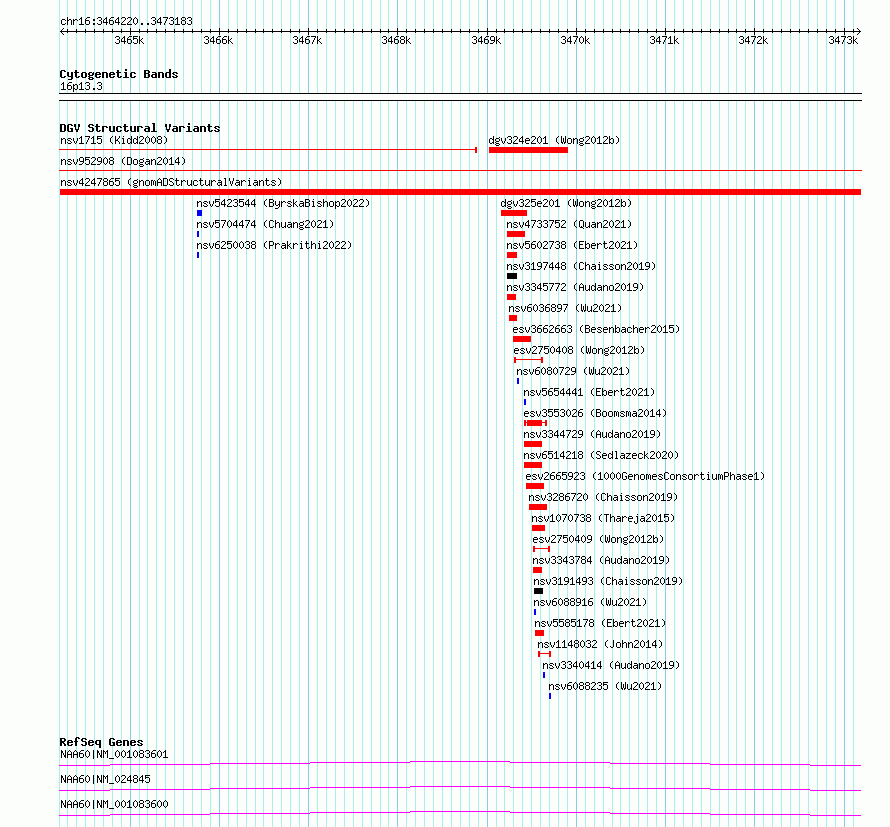
Task: Click nsv6036897 (Wu2021) label
Action: pos(565,308)
